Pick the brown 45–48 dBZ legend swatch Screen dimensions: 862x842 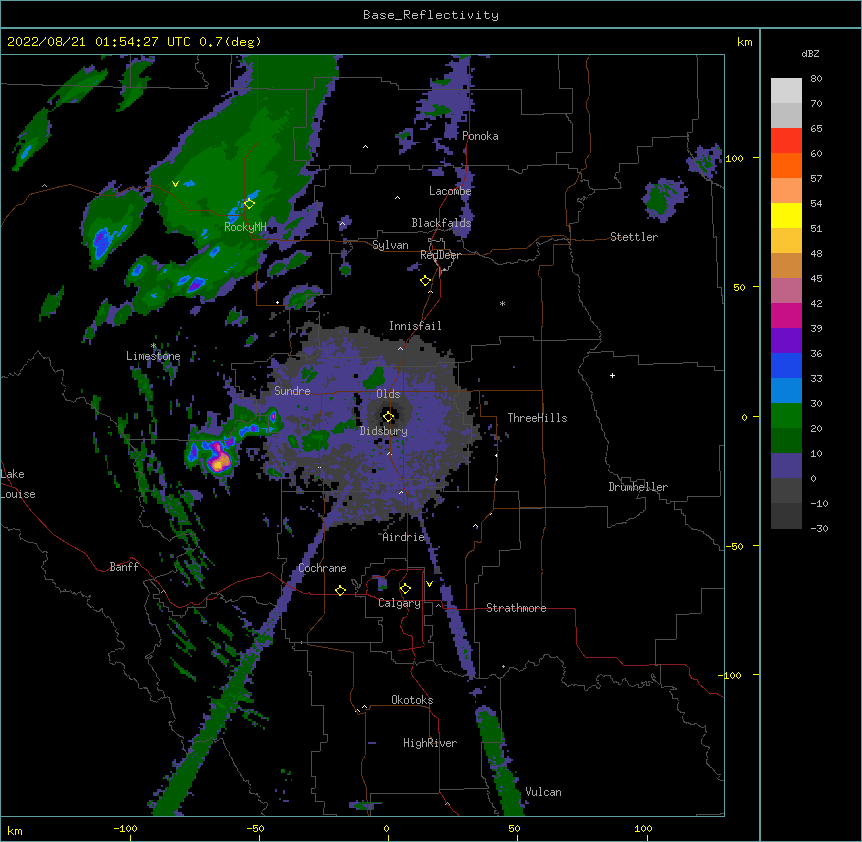point(786,265)
